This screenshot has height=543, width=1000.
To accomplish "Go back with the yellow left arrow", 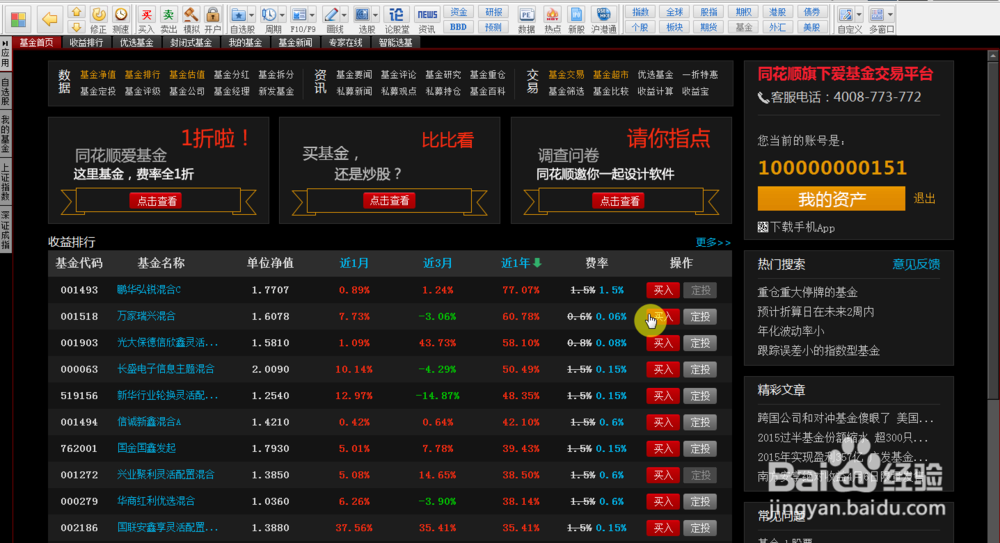I will 50,19.
